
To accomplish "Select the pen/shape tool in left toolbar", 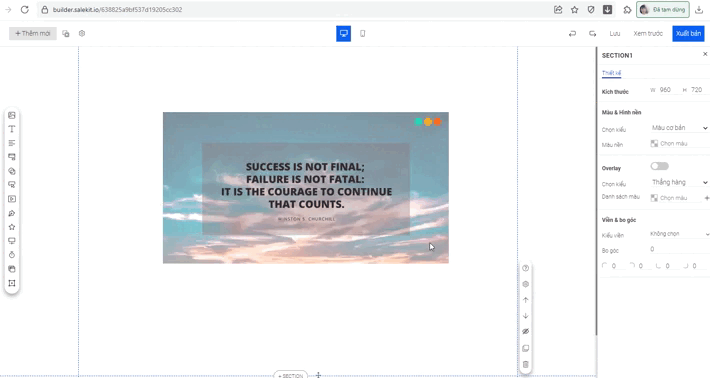I will click(x=12, y=213).
